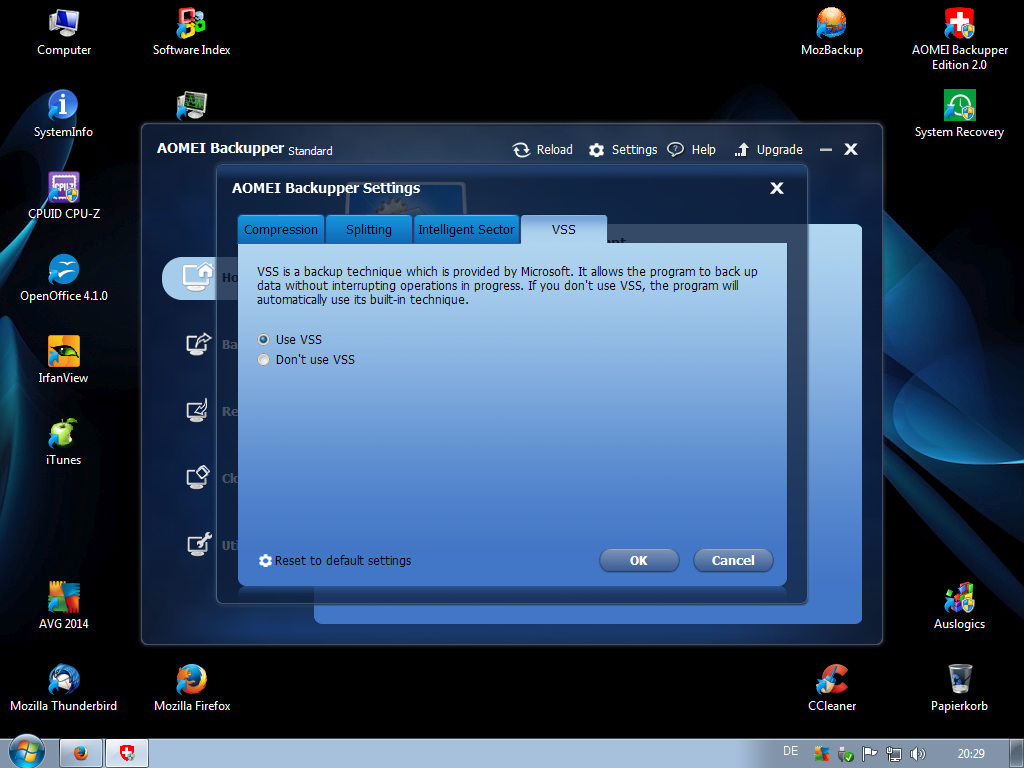Open Settings from the Backupper header

pyautogui.click(x=623, y=150)
